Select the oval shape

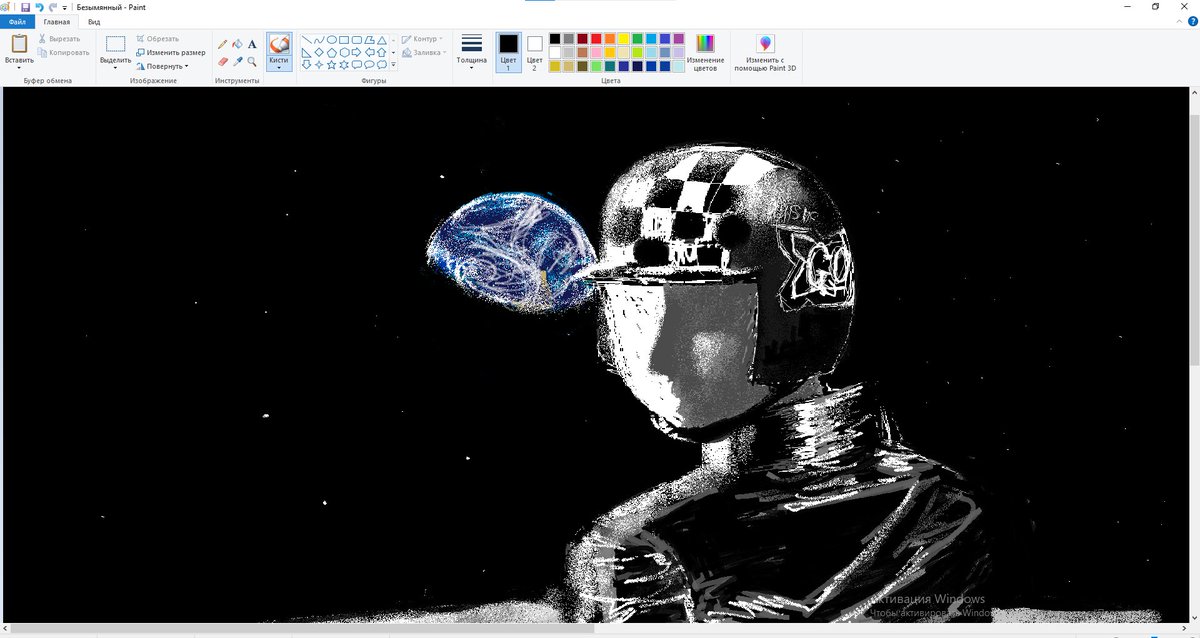pyautogui.click(x=332, y=40)
